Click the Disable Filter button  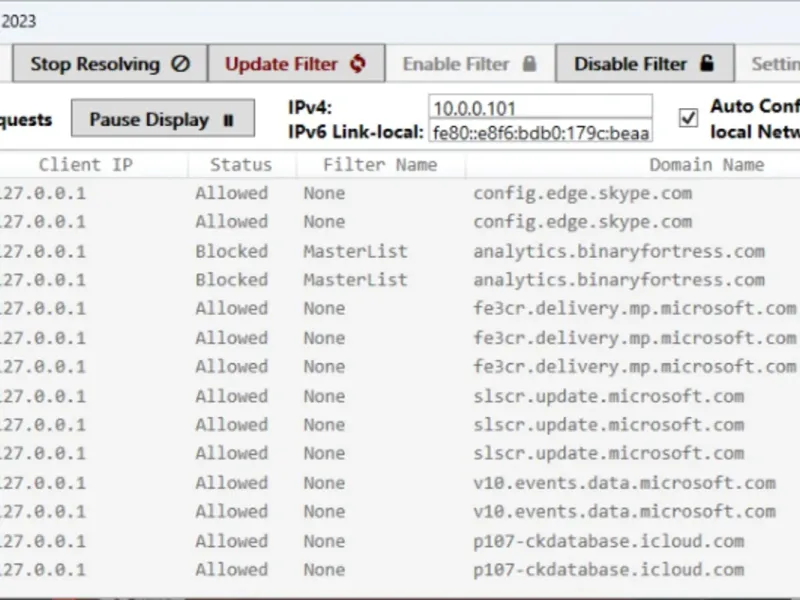644,64
